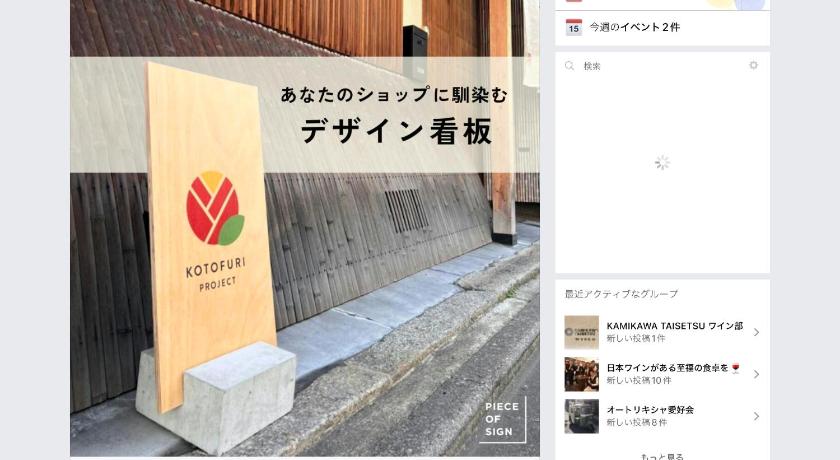Click the PIECE OF SIGN logo on the ad
Viewport: 840px width, 460px height.
pos(502,419)
